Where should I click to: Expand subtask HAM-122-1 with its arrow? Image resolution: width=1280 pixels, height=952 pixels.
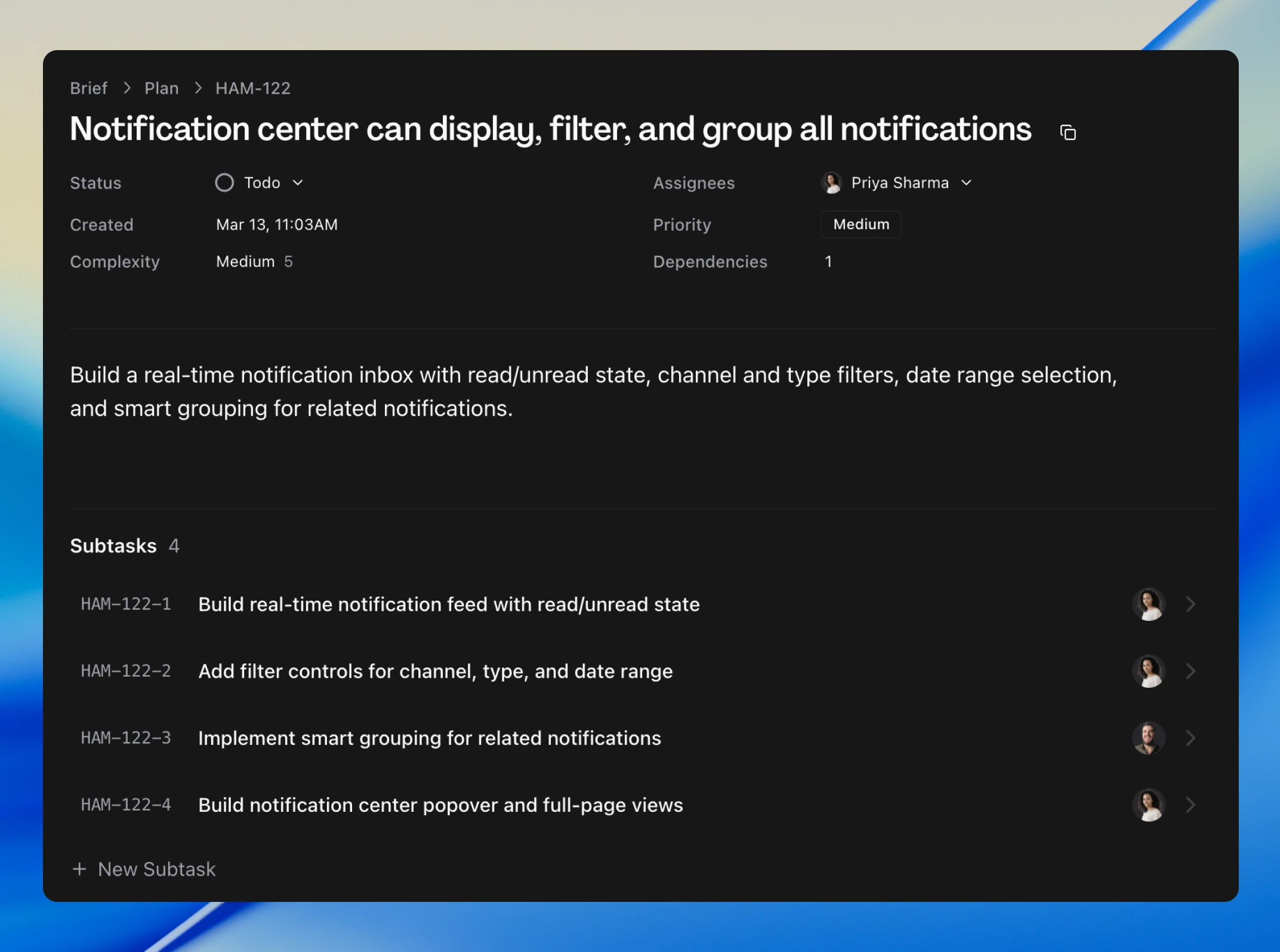[x=1190, y=604]
